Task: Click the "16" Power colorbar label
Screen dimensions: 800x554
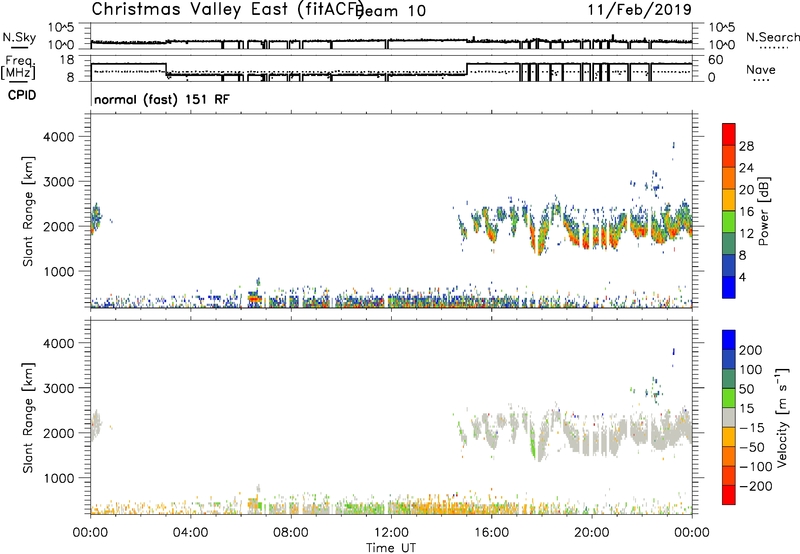Action: click(x=746, y=212)
